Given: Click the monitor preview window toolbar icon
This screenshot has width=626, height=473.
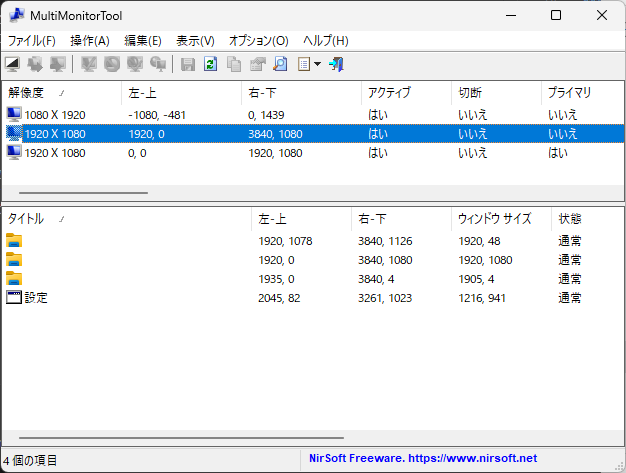Looking at the screenshot, I should tap(12, 64).
